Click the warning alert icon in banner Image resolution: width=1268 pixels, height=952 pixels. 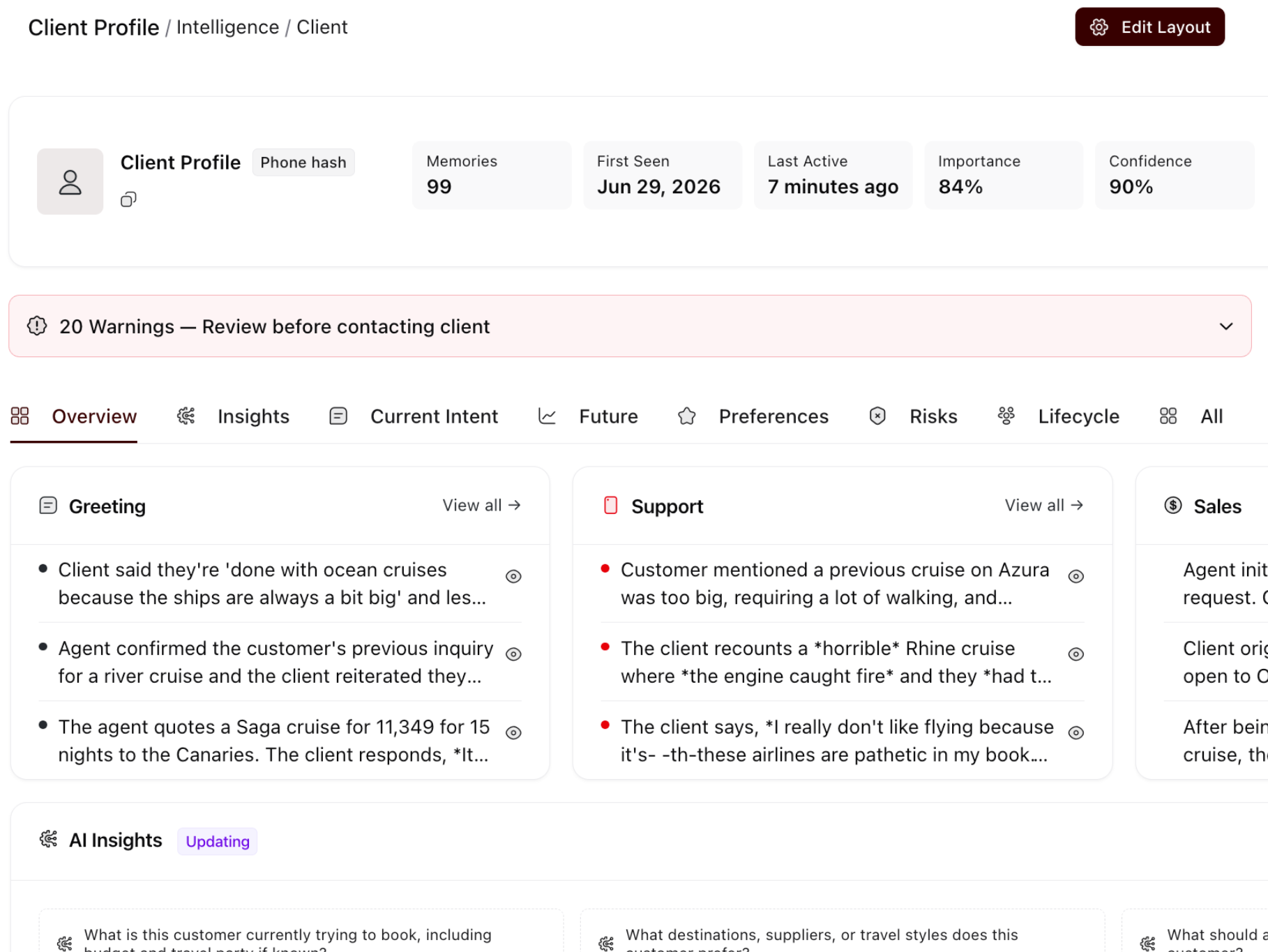37,326
